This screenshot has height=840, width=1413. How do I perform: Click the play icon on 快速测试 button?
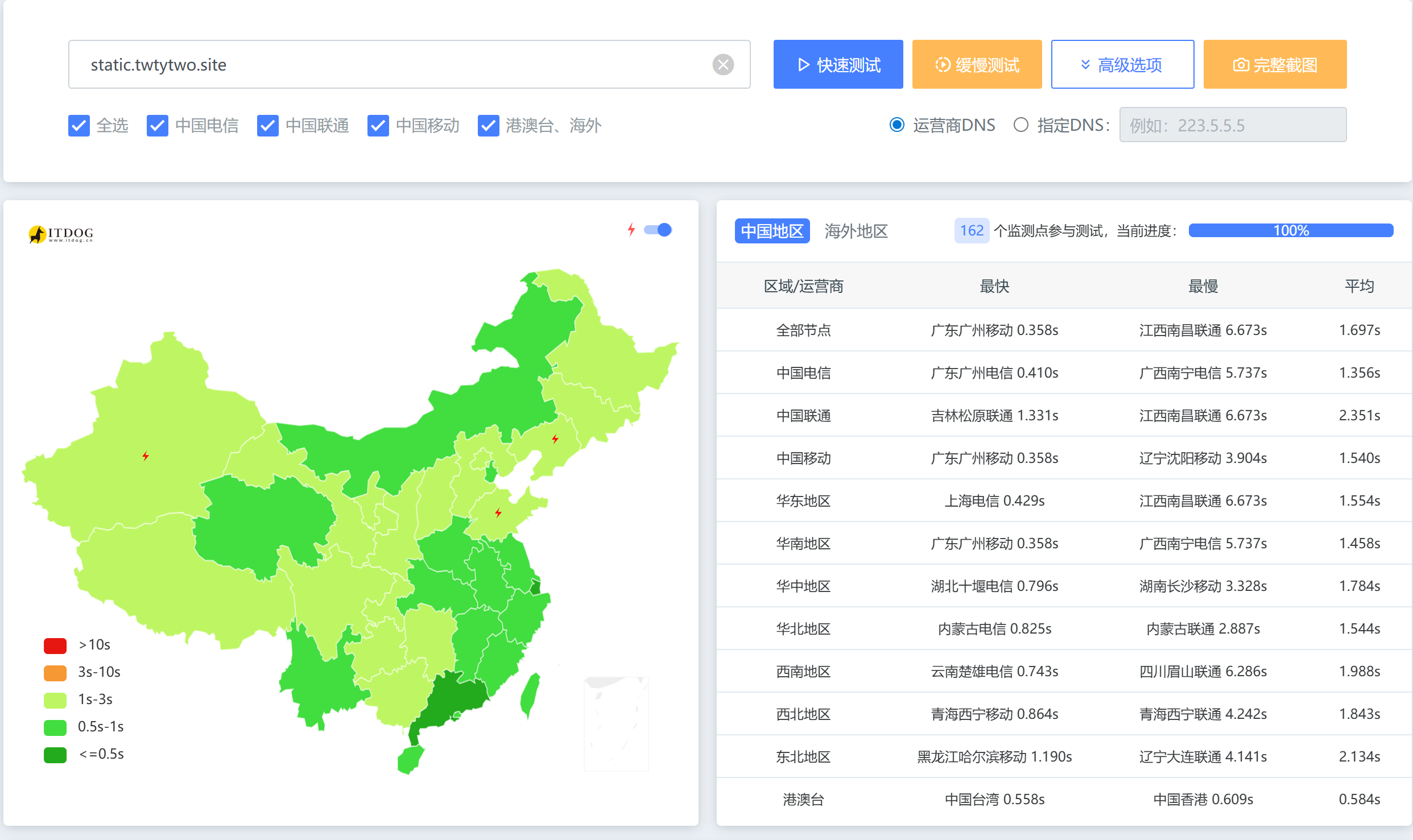(x=804, y=64)
